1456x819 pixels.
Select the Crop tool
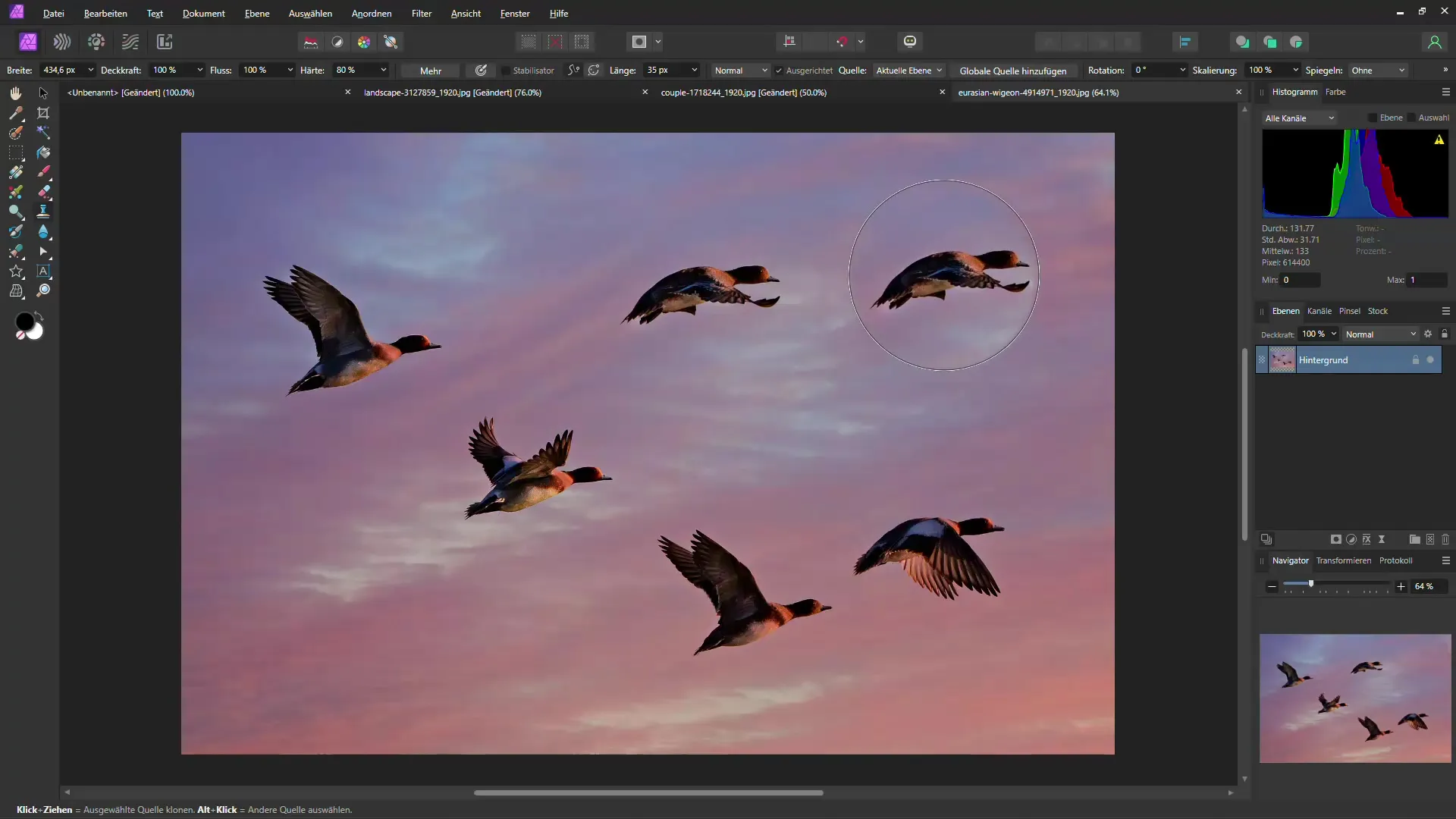43,113
